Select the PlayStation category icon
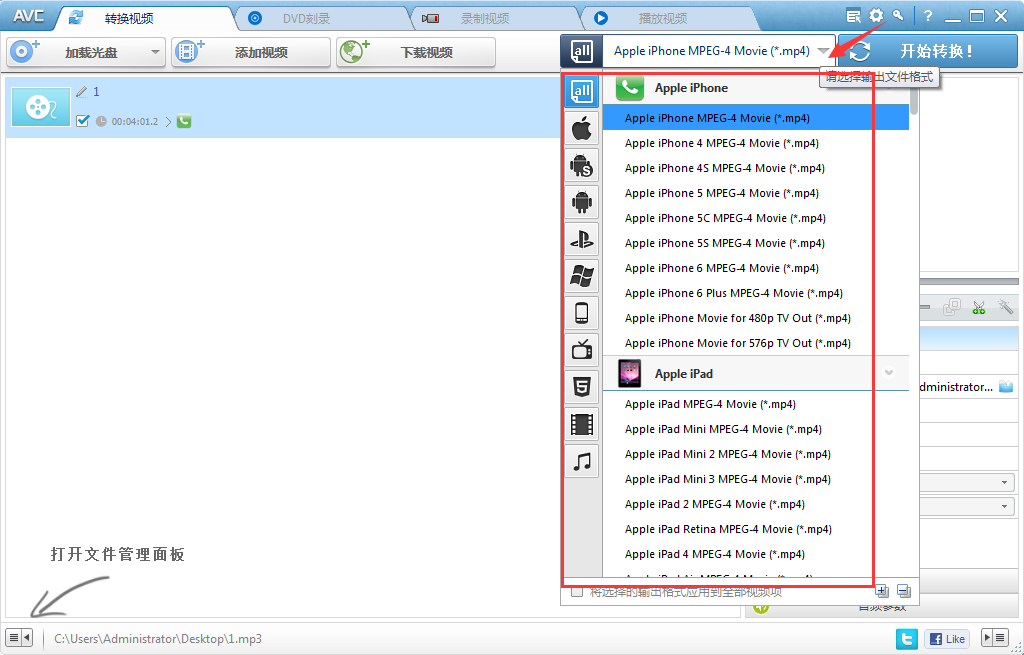Viewport: 1024px width, 655px height. click(581, 240)
